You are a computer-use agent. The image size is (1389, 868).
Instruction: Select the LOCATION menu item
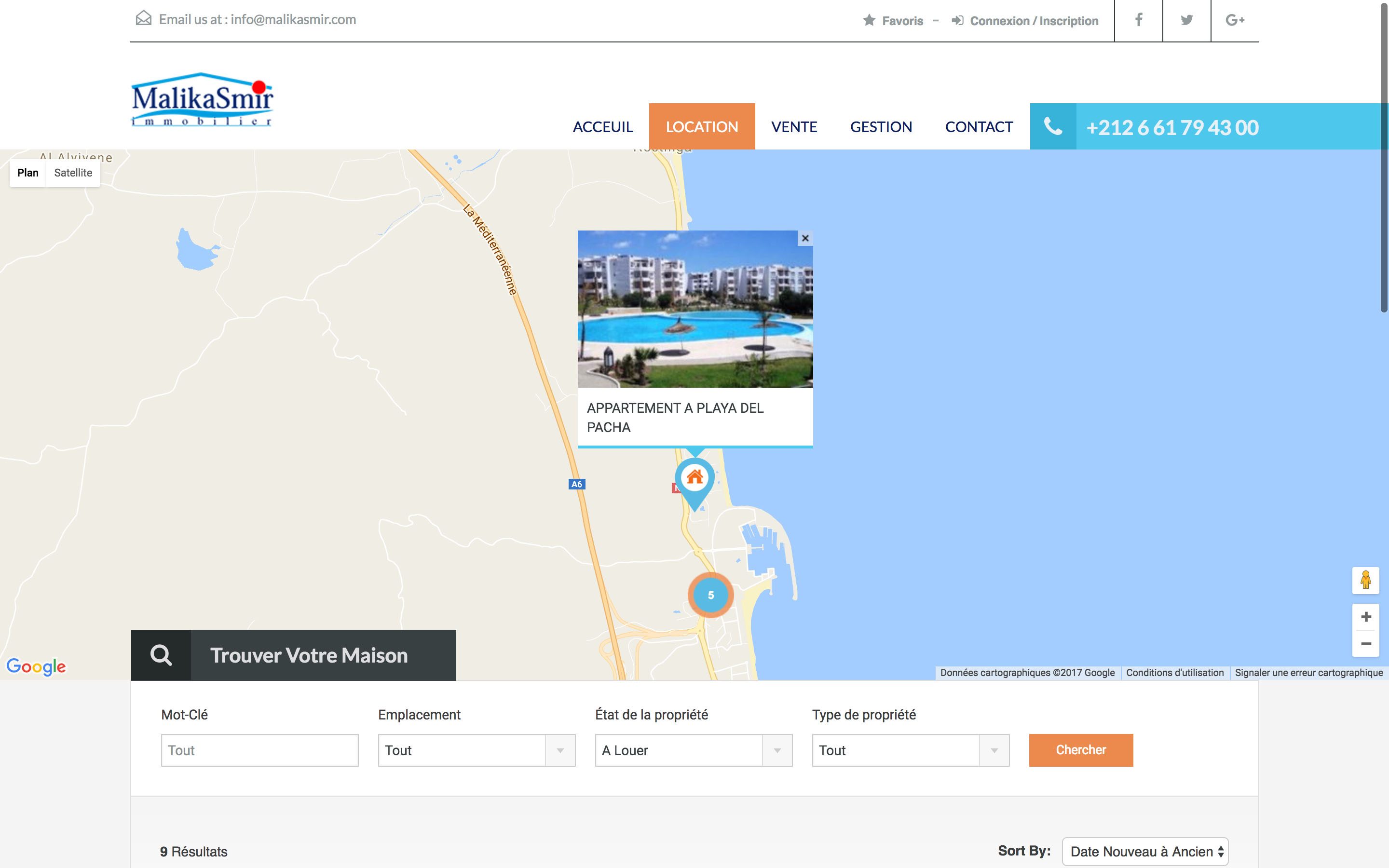point(702,127)
